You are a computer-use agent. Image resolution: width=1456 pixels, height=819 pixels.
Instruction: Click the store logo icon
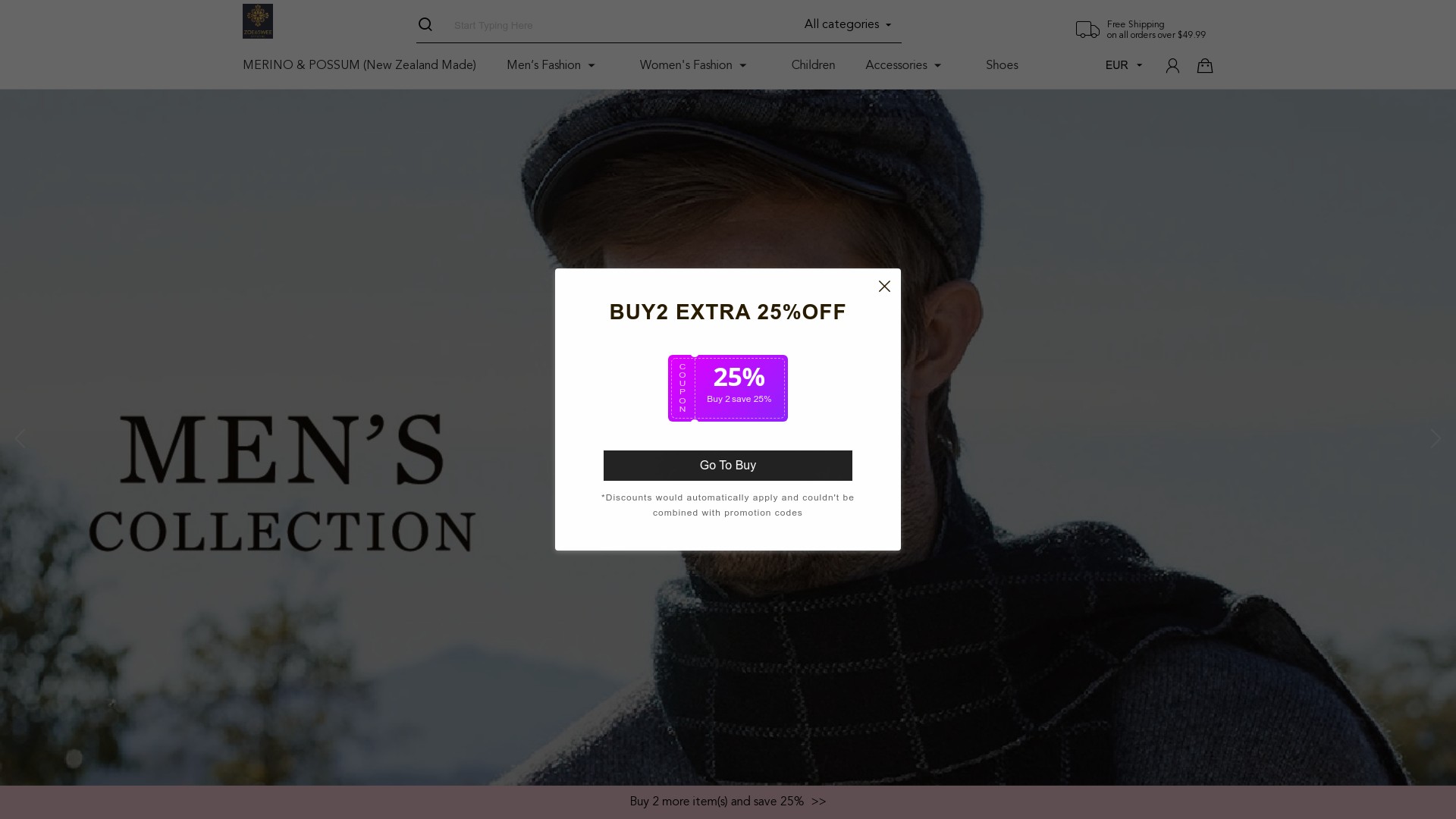coord(257,21)
